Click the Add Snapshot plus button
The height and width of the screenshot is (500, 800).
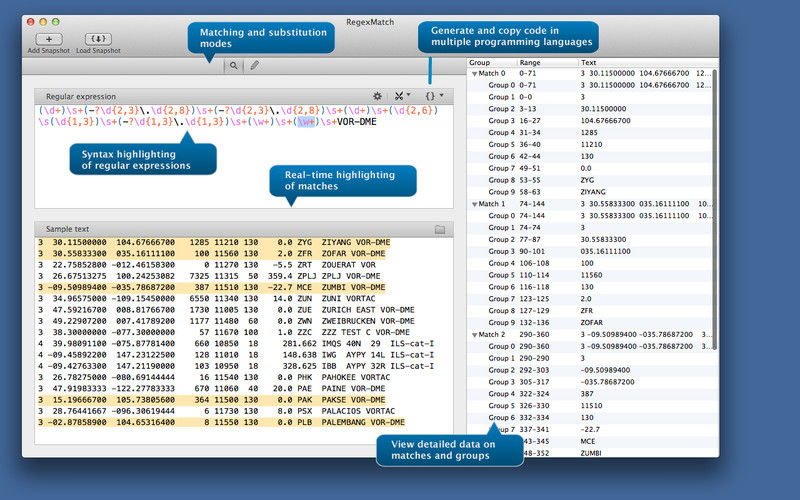coord(49,39)
